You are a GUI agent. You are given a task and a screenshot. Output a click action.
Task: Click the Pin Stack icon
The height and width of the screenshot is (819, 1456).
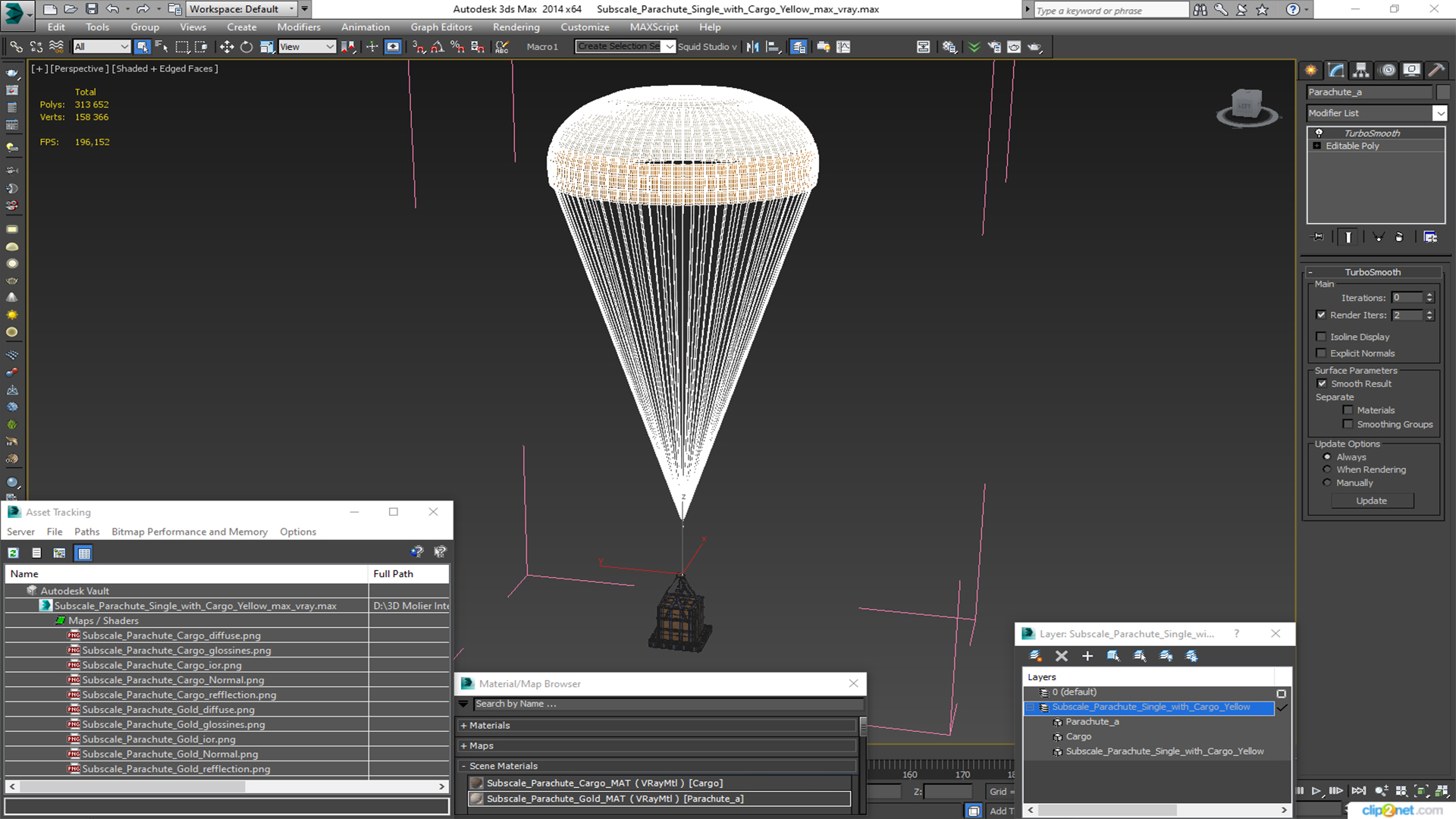(1318, 237)
